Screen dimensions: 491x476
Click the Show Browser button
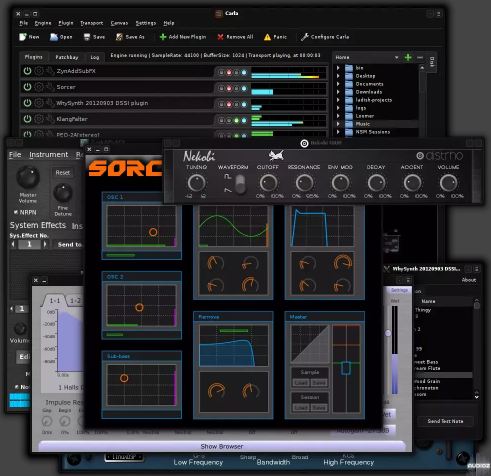click(222, 446)
